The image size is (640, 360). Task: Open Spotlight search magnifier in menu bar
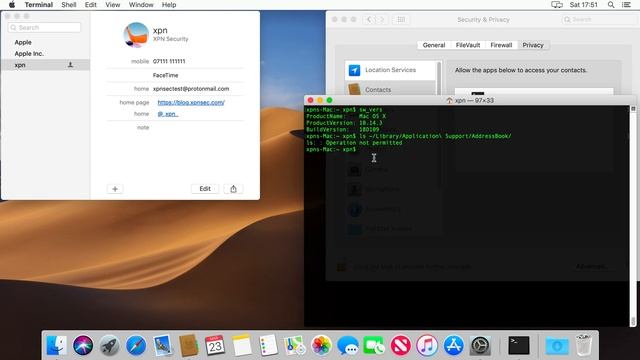611,5
